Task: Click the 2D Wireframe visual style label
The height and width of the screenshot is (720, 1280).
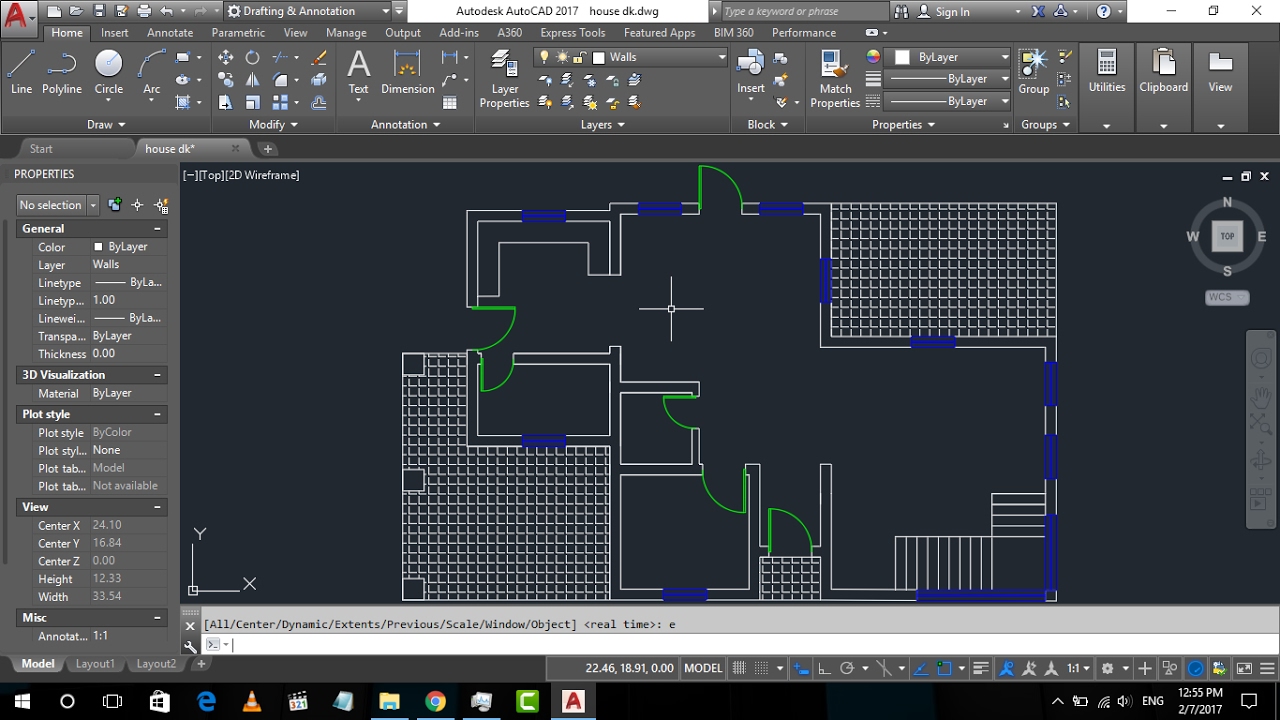Action: pos(262,175)
